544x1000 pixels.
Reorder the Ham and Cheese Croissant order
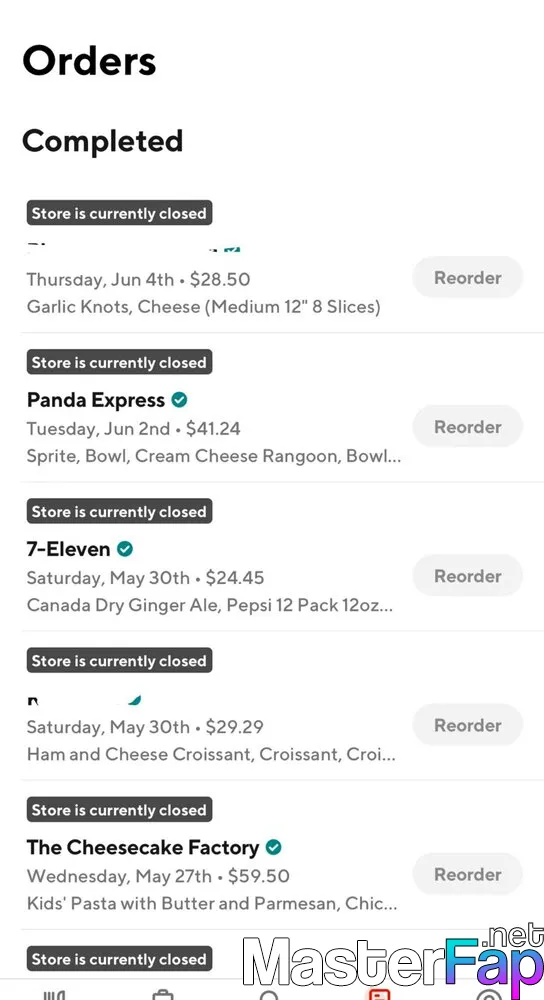(x=467, y=725)
